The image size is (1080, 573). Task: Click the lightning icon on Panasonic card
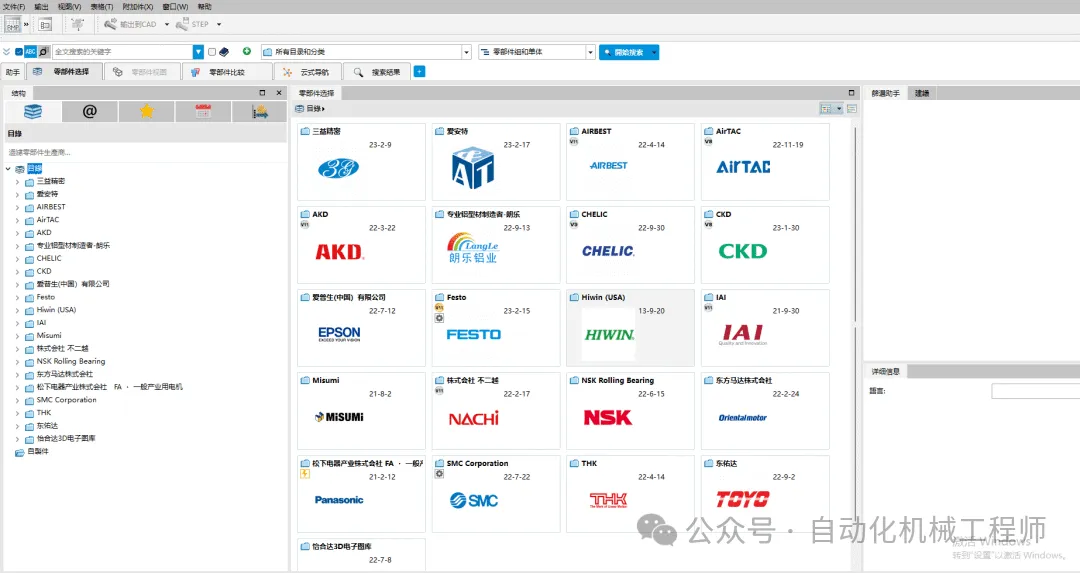[304, 475]
